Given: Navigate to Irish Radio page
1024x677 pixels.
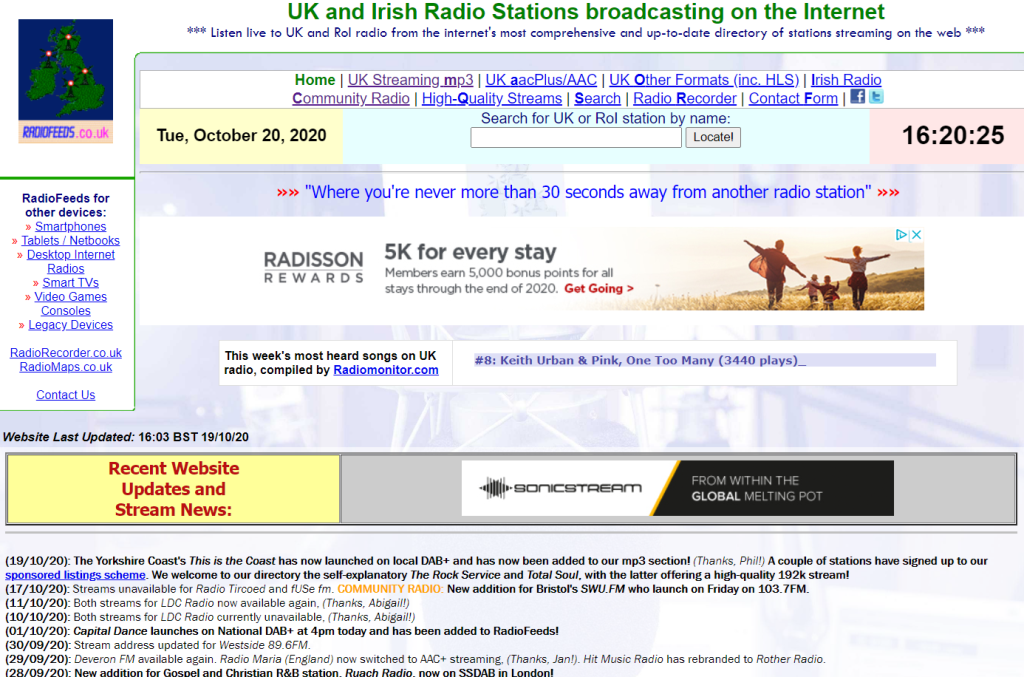Looking at the screenshot, I should point(846,80).
